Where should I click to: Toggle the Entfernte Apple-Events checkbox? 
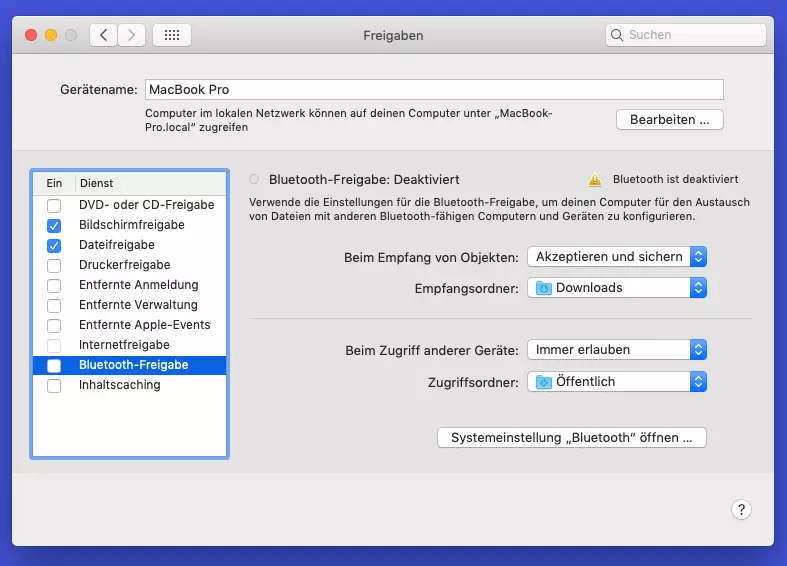click(54, 326)
